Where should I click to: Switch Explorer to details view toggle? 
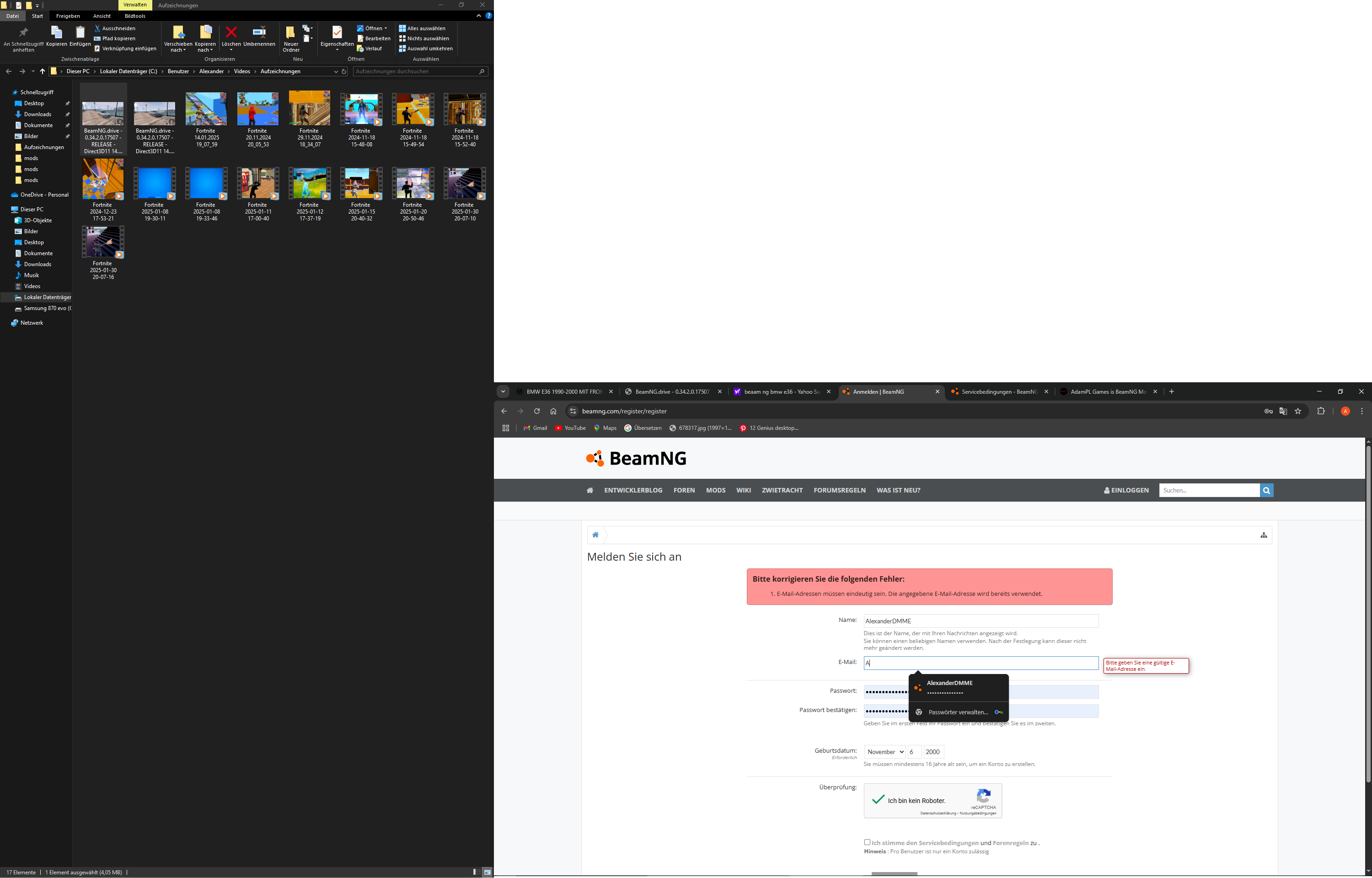(476, 873)
